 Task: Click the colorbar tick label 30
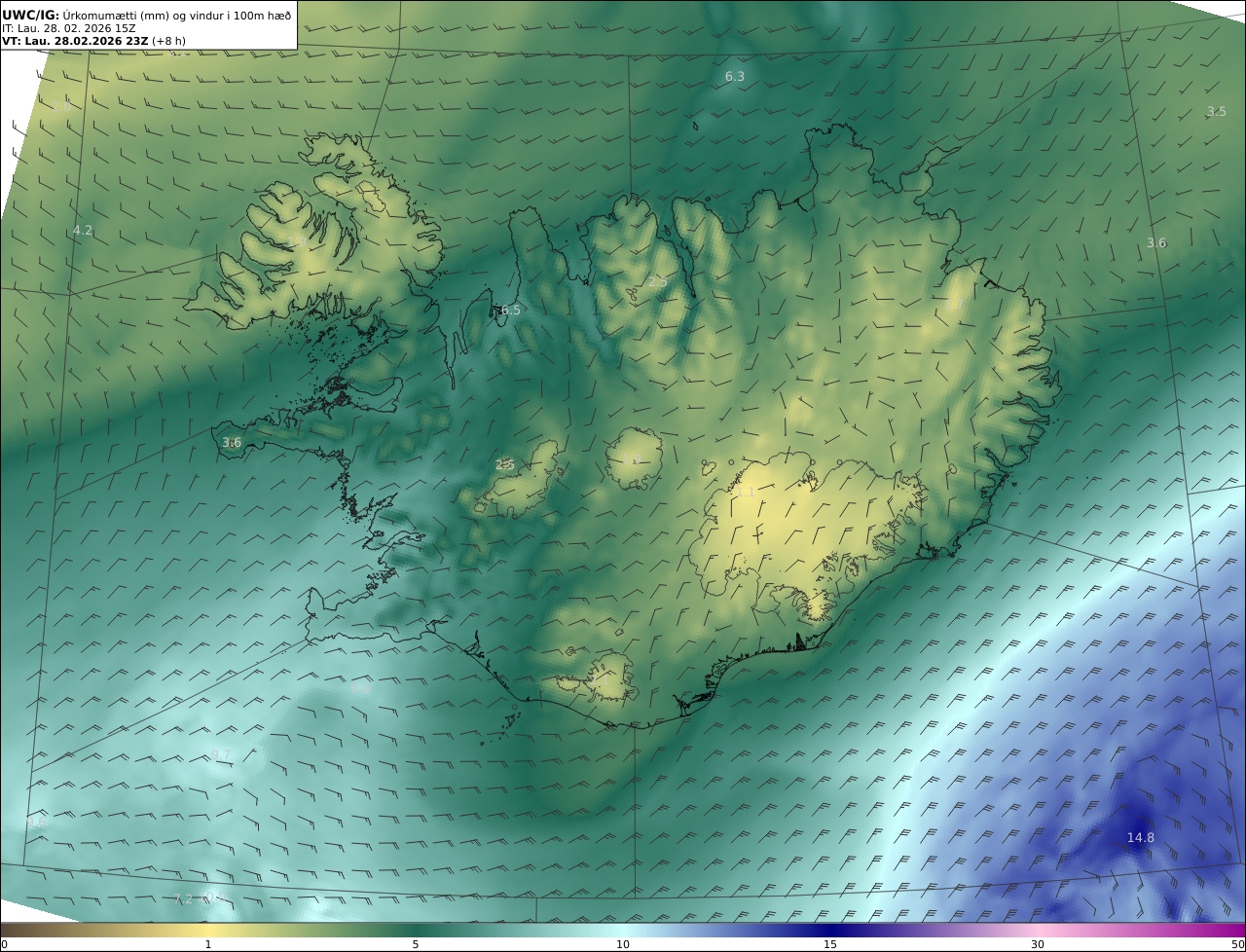[1038, 944]
